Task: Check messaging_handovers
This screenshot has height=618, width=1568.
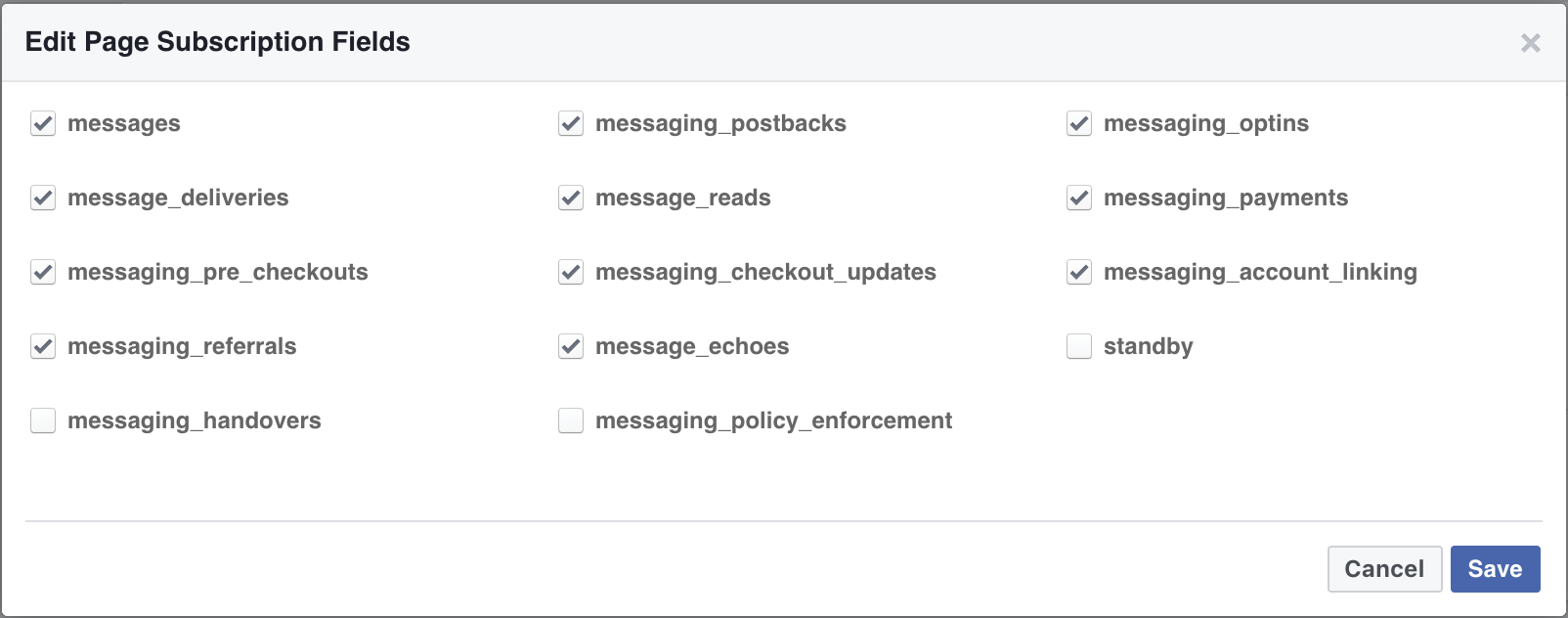Action: [x=43, y=420]
